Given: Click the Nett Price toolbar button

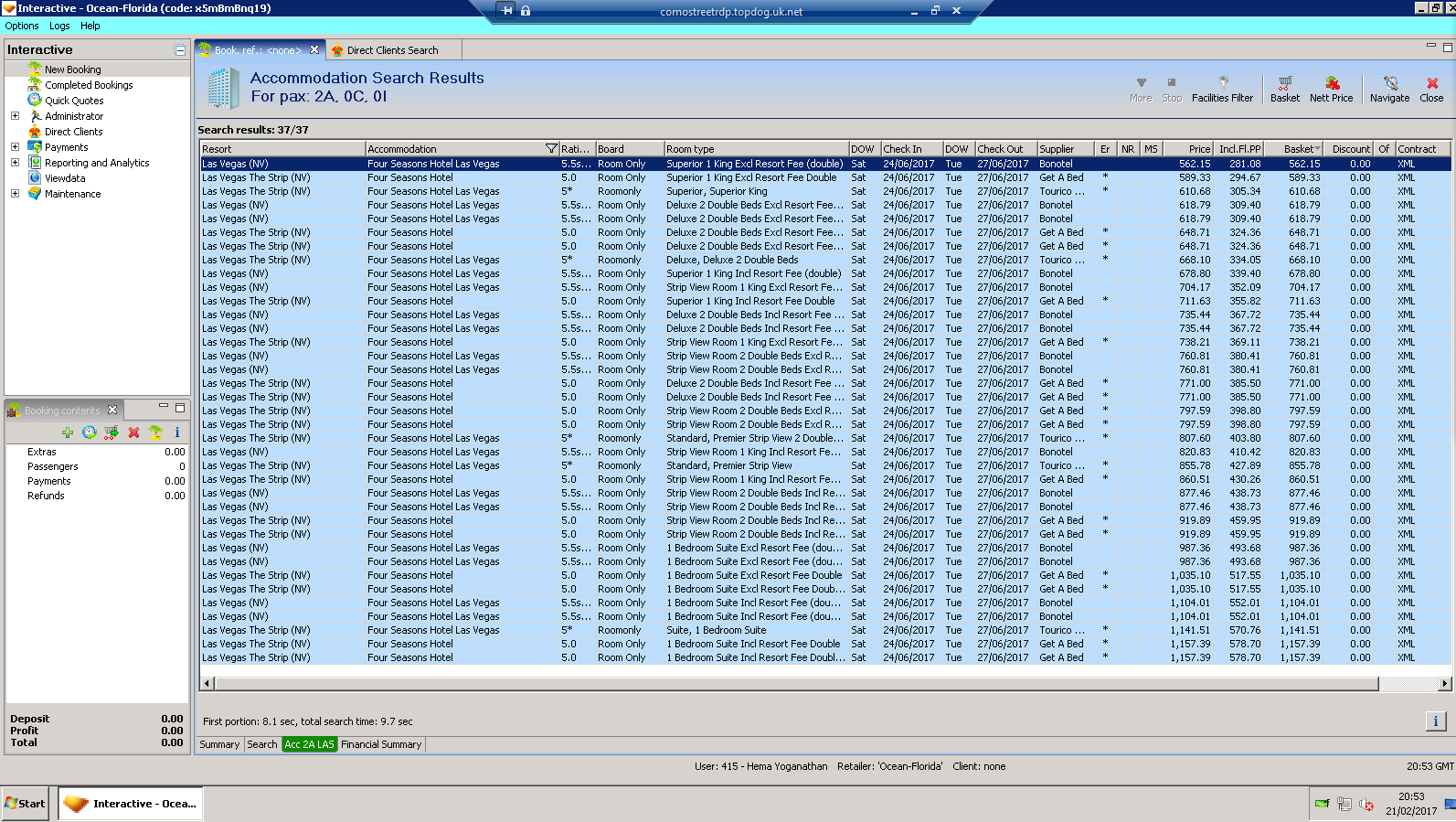Looking at the screenshot, I should click(x=1331, y=90).
